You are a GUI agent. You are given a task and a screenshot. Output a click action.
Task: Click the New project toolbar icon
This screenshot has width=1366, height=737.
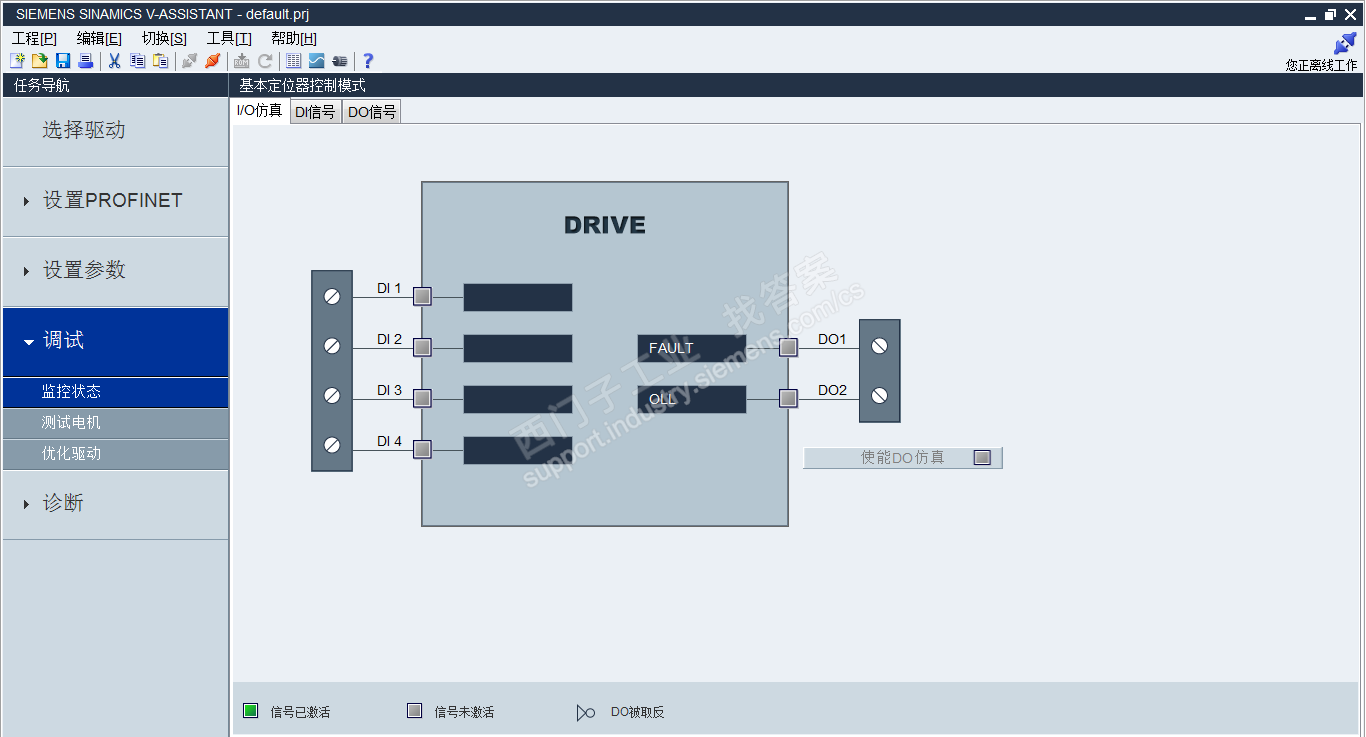(x=17, y=61)
